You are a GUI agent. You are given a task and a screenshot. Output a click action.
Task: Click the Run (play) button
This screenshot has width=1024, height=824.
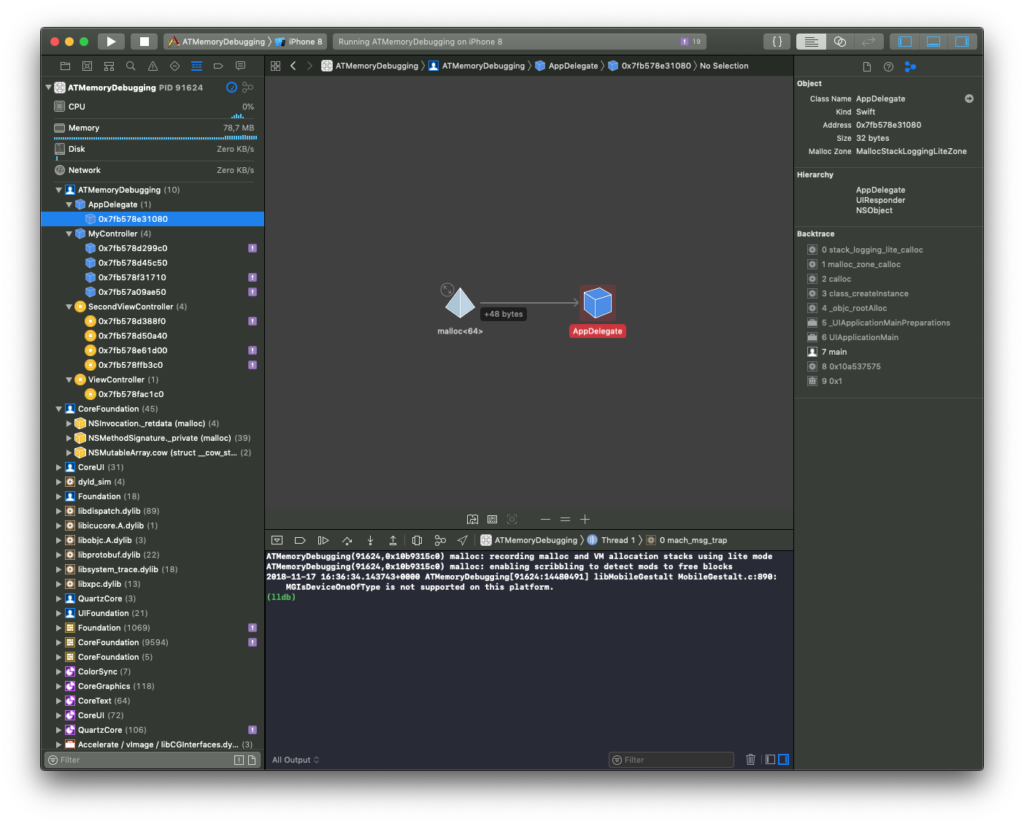pos(111,41)
